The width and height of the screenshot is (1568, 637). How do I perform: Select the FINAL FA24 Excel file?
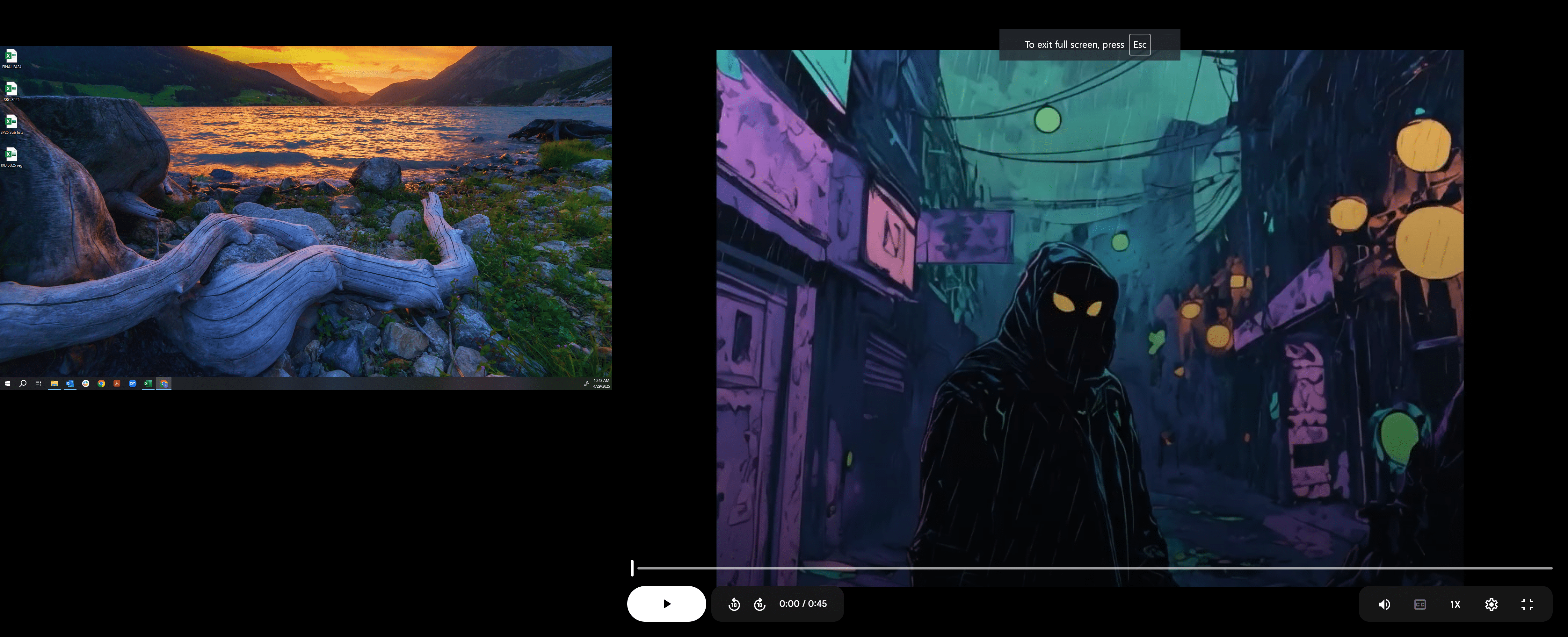(11, 57)
